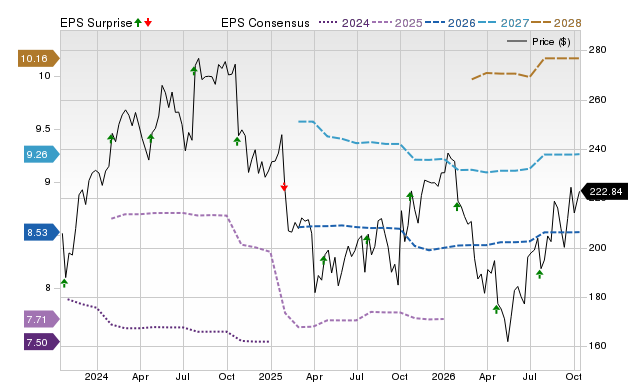Click the 280 label on the price axis
This screenshot has width=640, height=382.
(x=597, y=50)
